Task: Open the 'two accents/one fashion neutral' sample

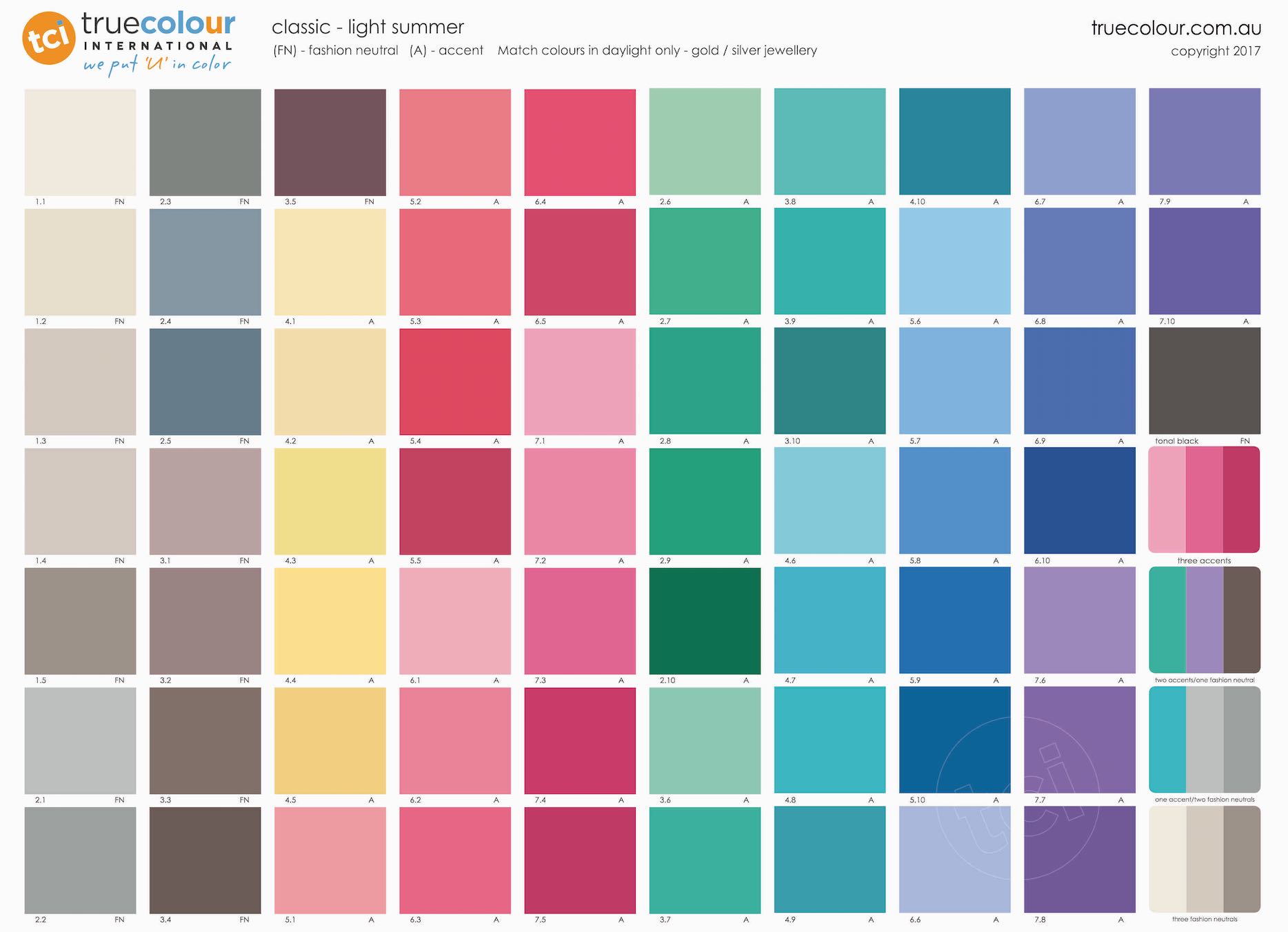Action: (1204, 620)
